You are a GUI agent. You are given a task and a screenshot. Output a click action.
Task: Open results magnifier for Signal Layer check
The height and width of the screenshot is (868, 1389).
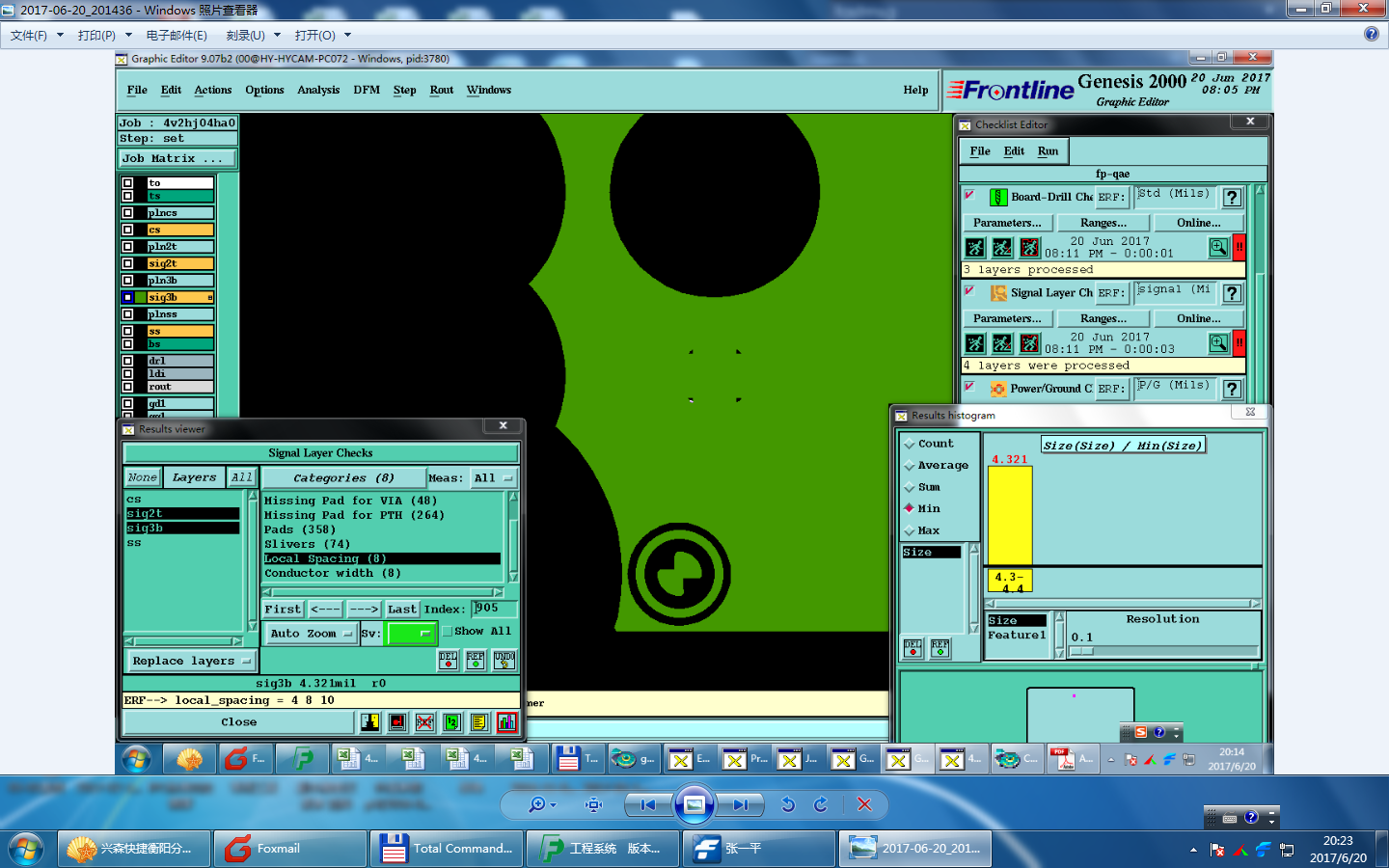(1219, 343)
